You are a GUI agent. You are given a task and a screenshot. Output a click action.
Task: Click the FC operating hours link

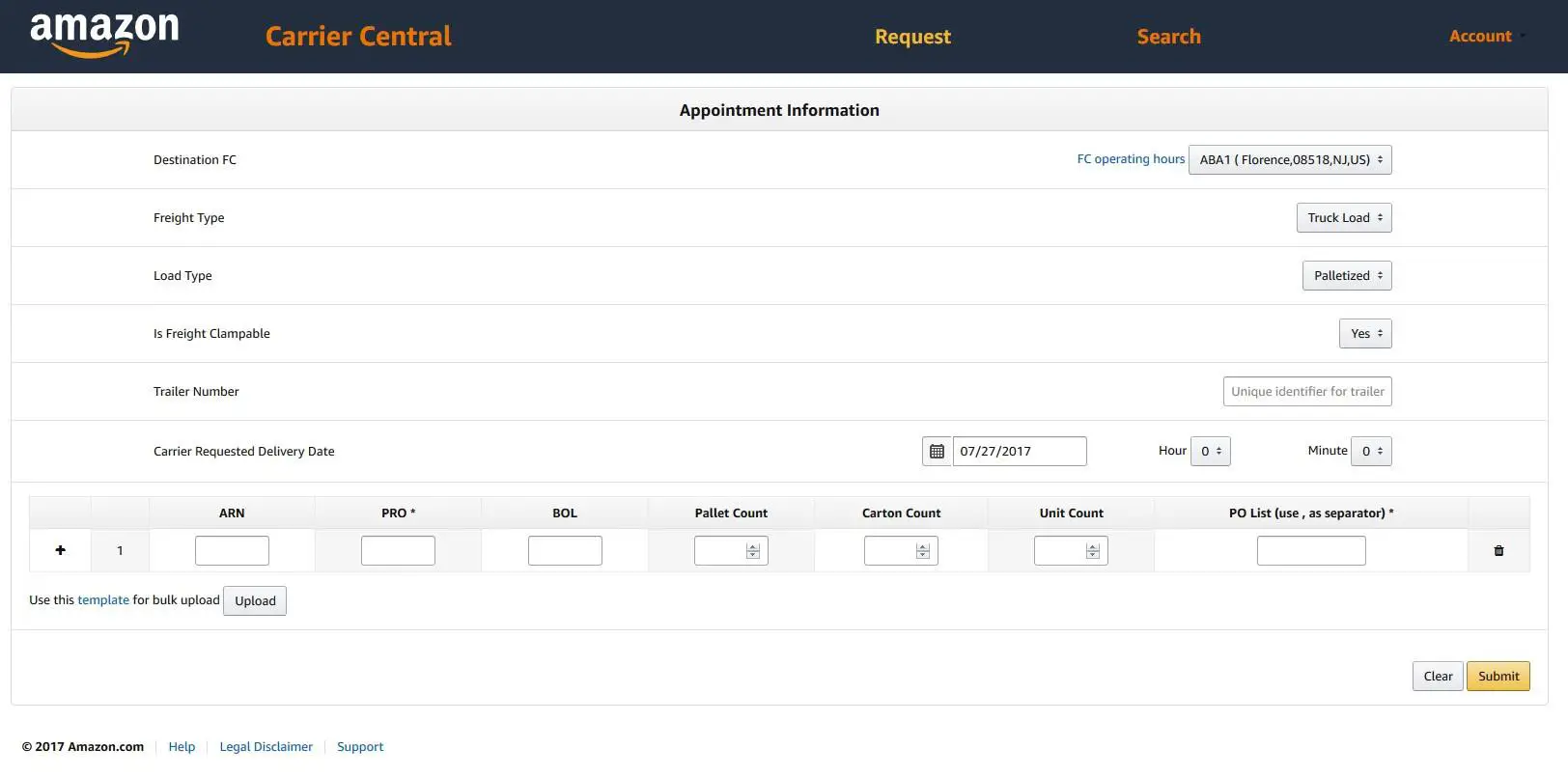(1131, 159)
